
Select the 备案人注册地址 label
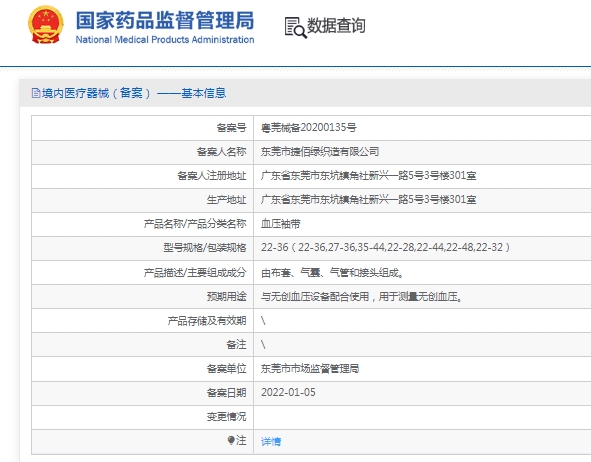tap(212, 176)
